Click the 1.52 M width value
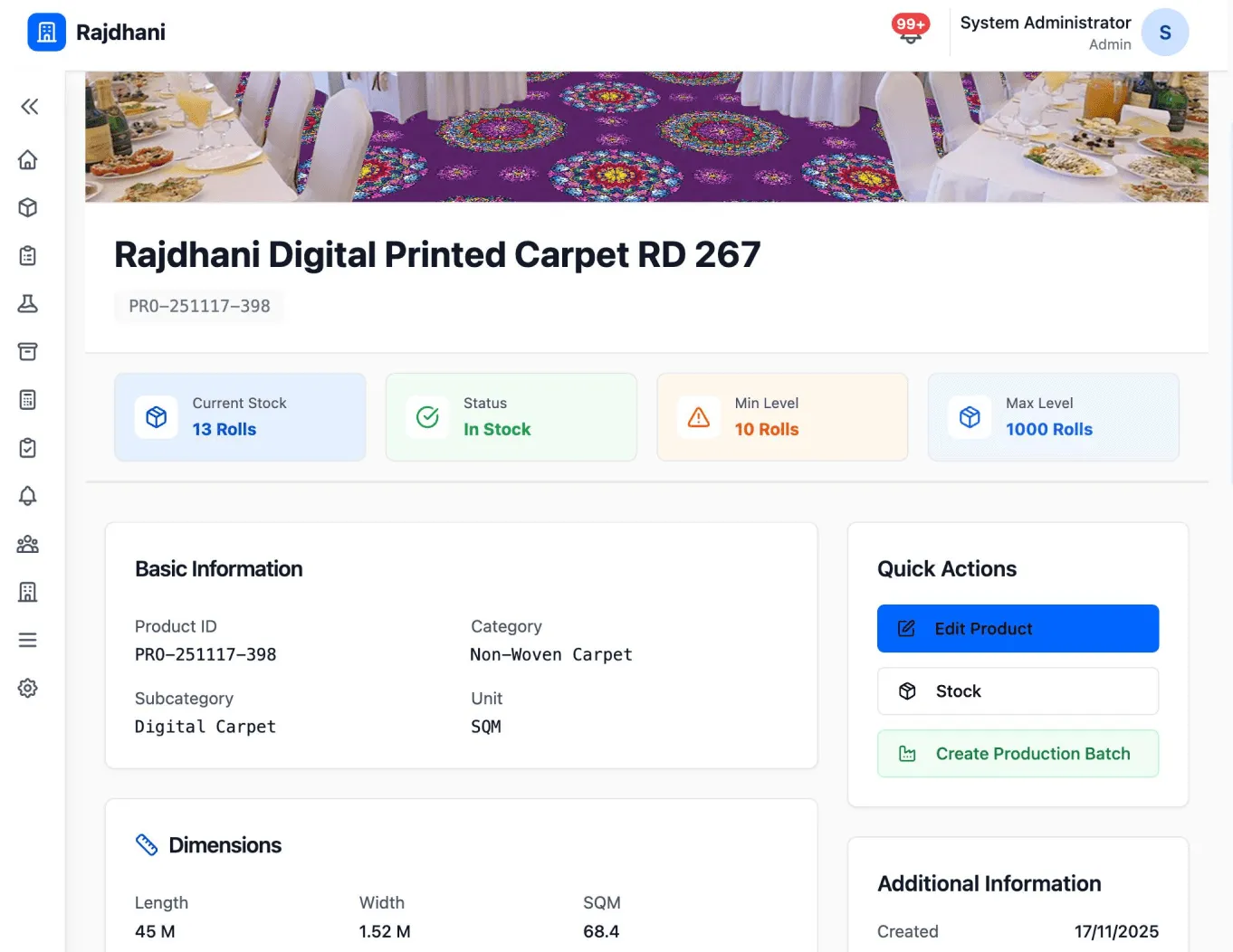Viewport: 1233px width, 952px height. pyautogui.click(x=385, y=931)
